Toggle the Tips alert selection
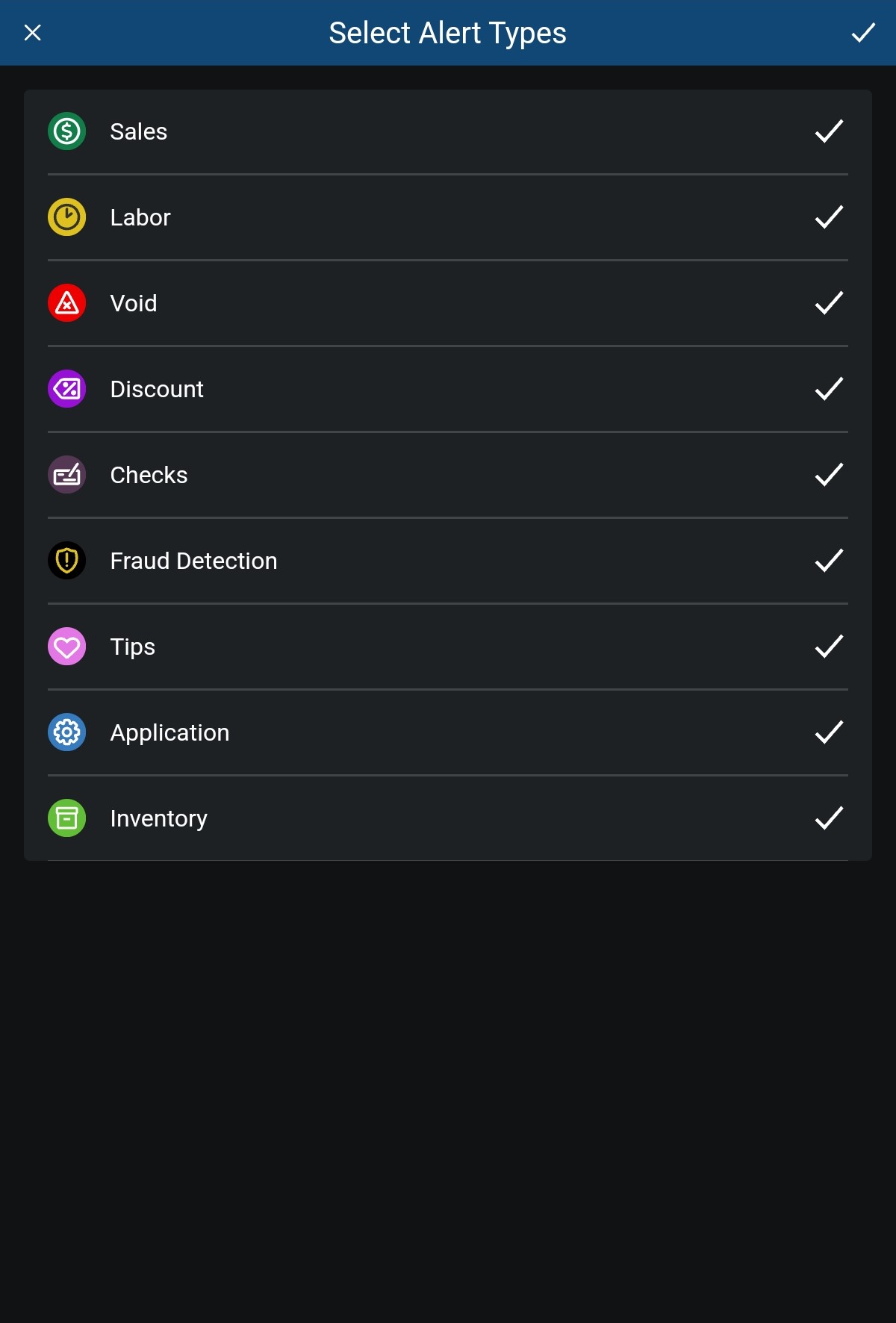Viewport: 896px width, 1323px height. [x=828, y=646]
